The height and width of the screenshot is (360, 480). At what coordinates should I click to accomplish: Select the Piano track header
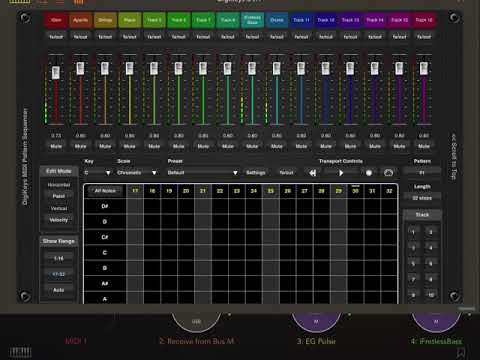(x=130, y=20)
